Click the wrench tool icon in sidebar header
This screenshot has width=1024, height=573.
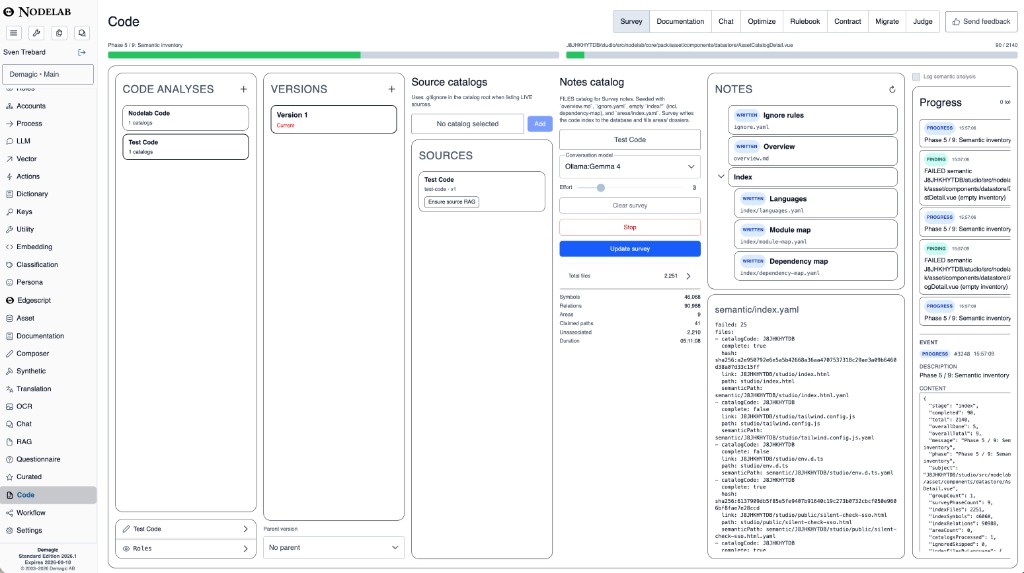(37, 33)
